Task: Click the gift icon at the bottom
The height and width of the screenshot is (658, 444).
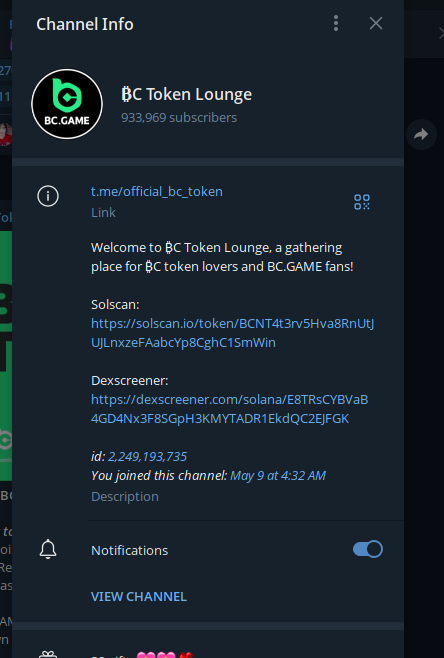Action: [x=48, y=654]
